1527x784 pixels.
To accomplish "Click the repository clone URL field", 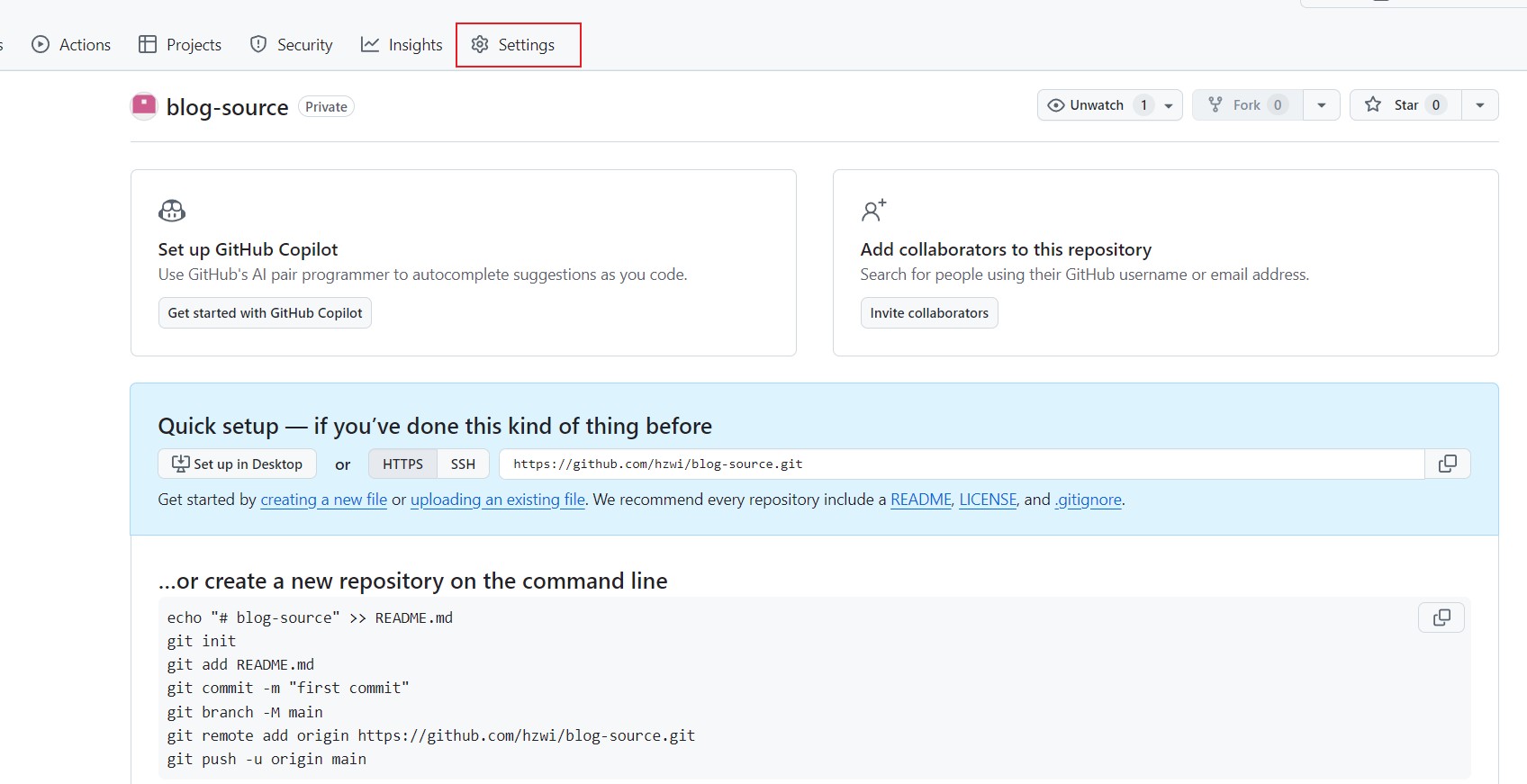I will [962, 464].
